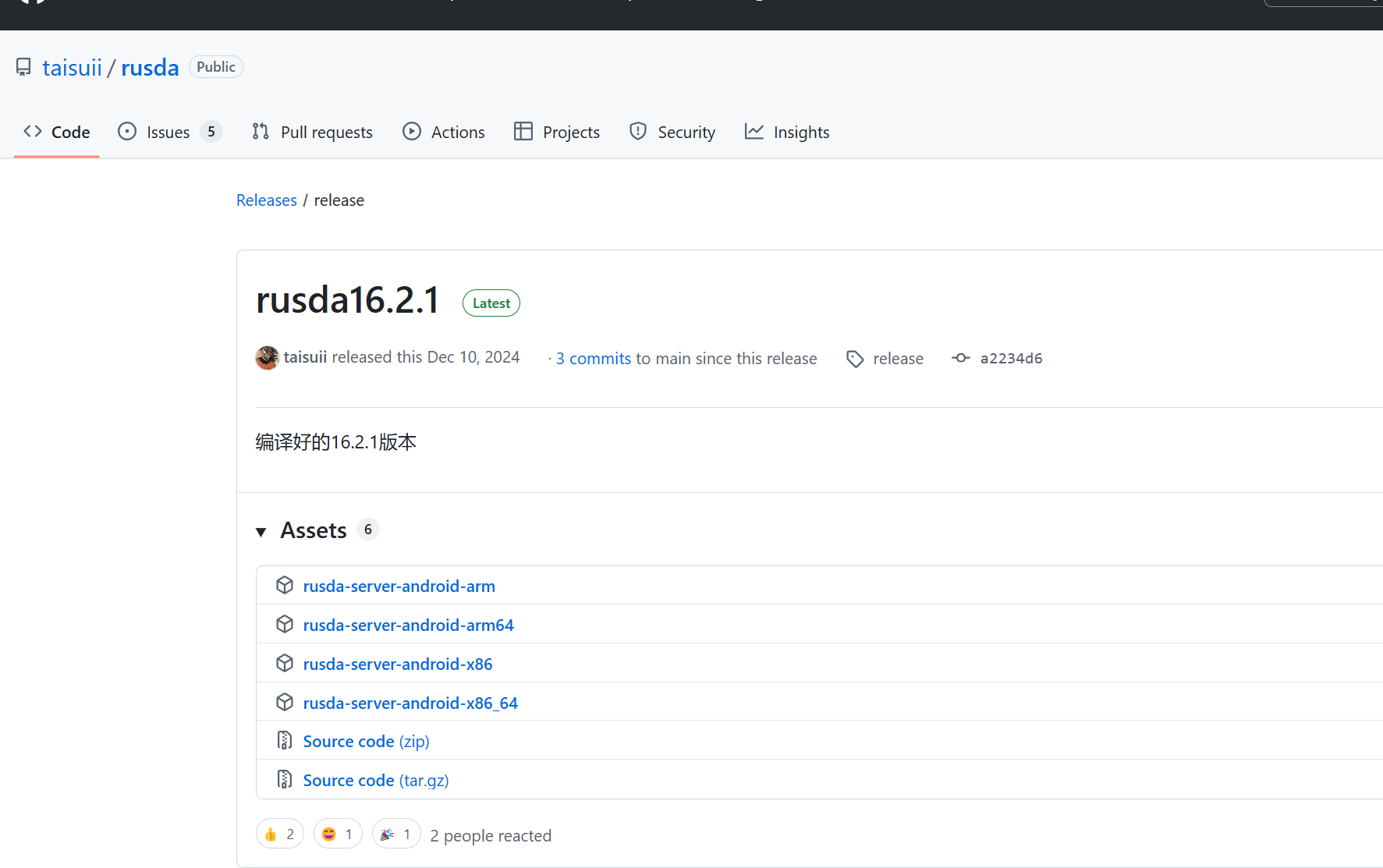Open the Insights tab

tap(787, 132)
